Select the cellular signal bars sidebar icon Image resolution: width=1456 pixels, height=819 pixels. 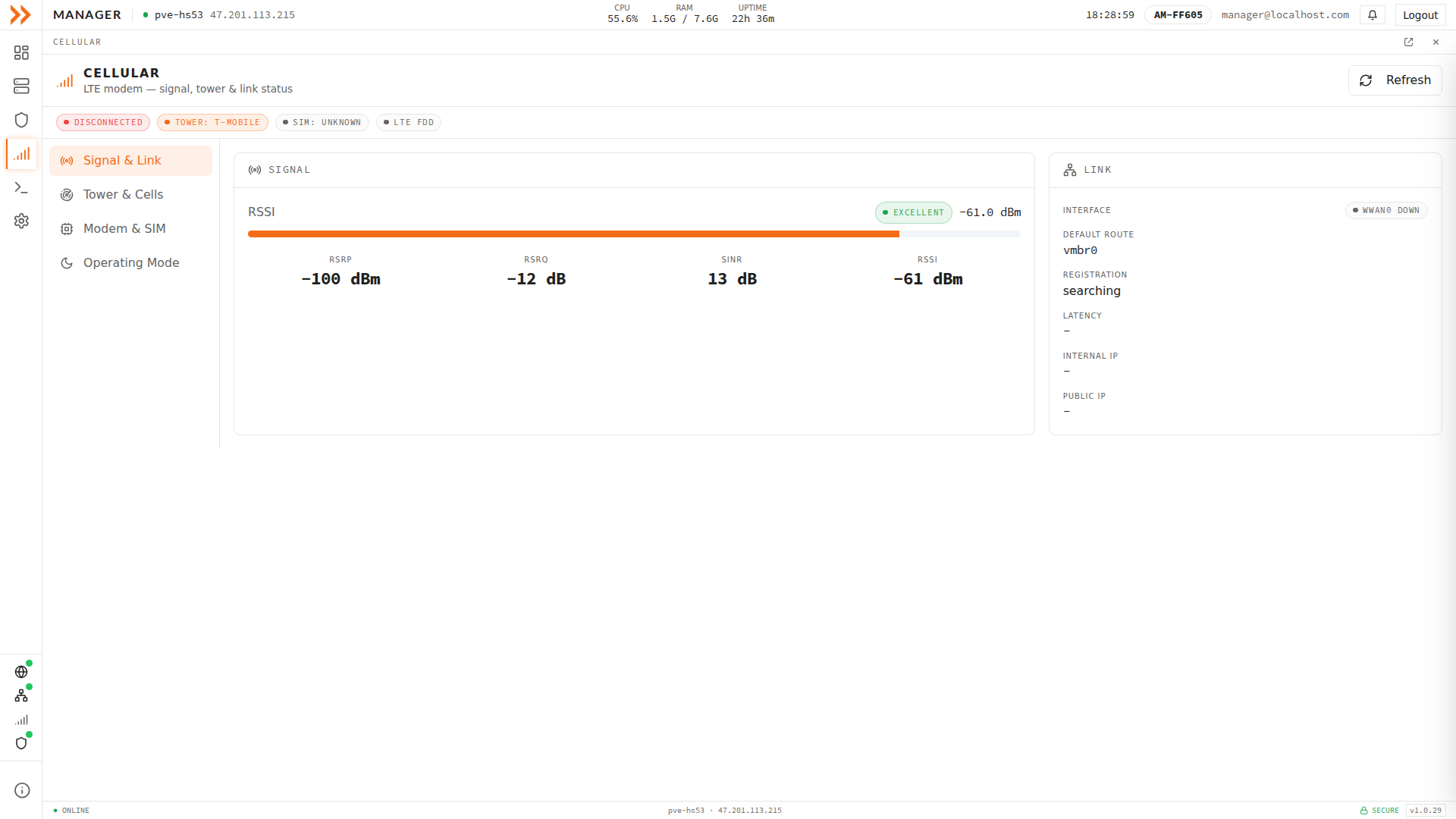pos(21,154)
